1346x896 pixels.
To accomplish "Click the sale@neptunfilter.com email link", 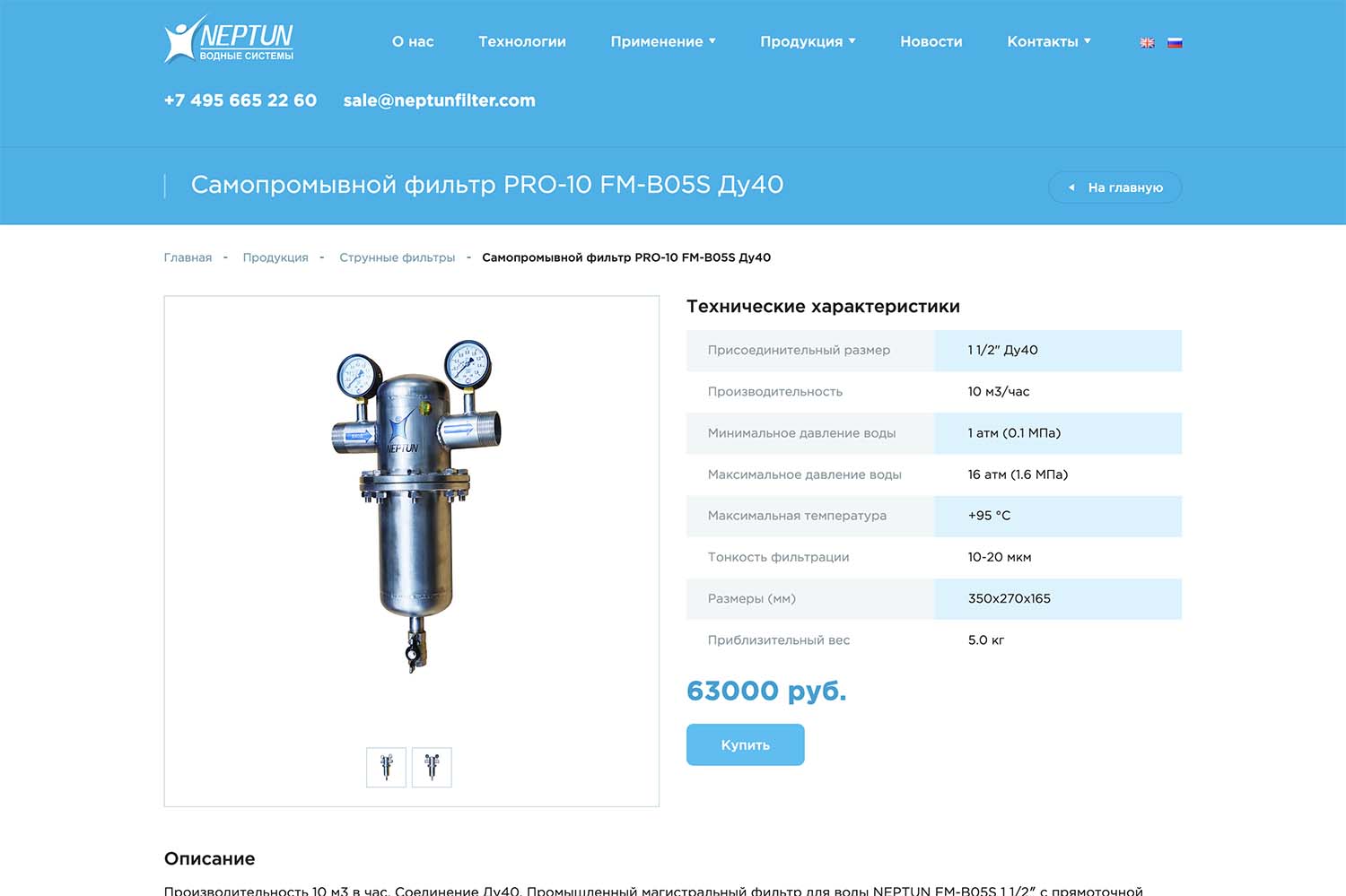I will (440, 100).
